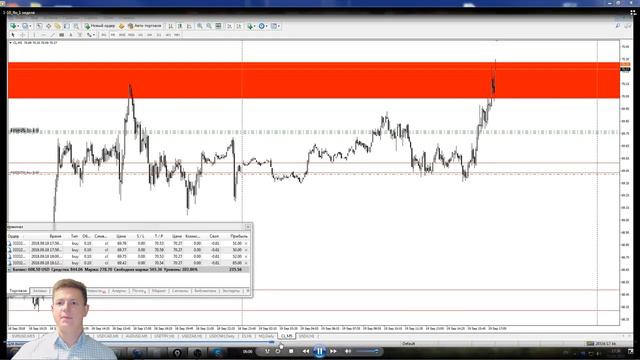This screenshot has height=360, width=640.
Task: Open the MetaEditor icon
Action: (121, 26)
